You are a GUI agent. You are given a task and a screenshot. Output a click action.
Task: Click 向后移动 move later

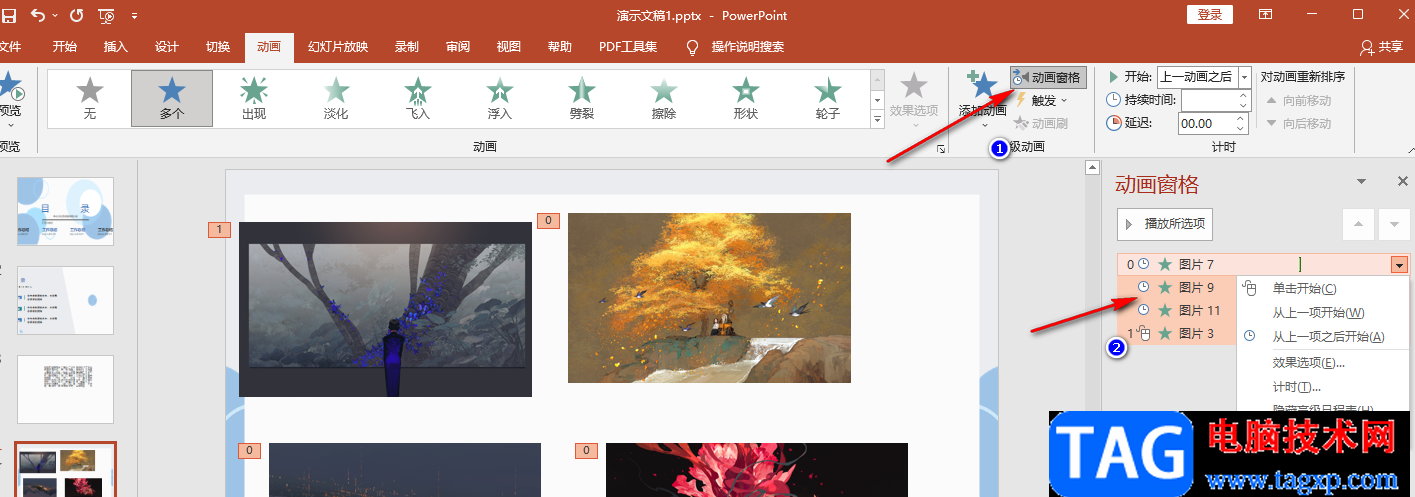coord(1299,123)
